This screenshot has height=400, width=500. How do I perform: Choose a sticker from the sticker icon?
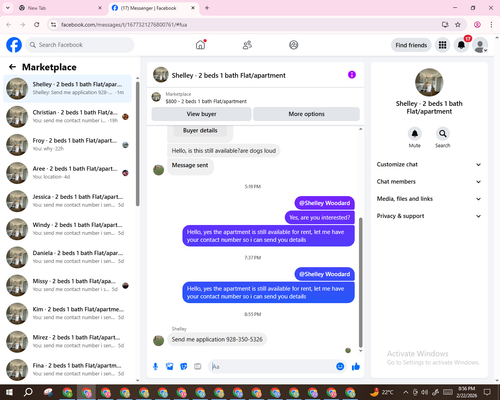pyautogui.click(x=184, y=367)
